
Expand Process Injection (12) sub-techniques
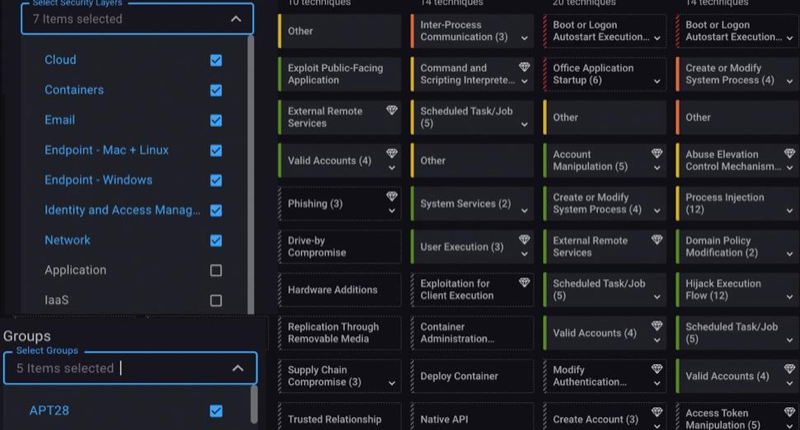(789, 210)
